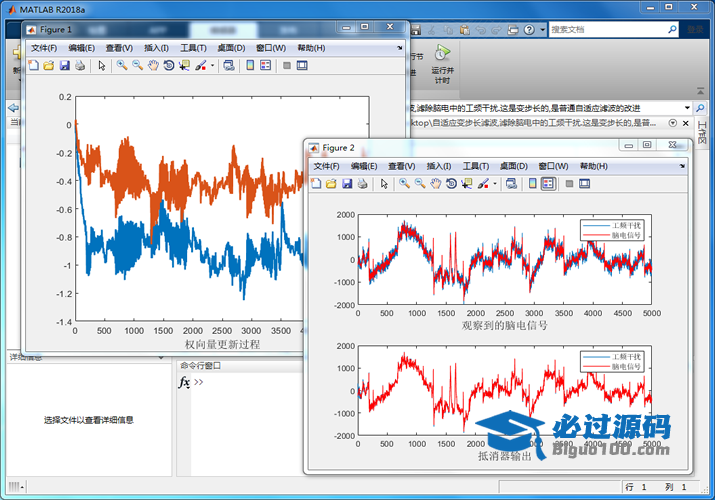This screenshot has height=500, width=715.
Task: Activate Zoom In tool in Figure 2
Action: tap(404, 184)
